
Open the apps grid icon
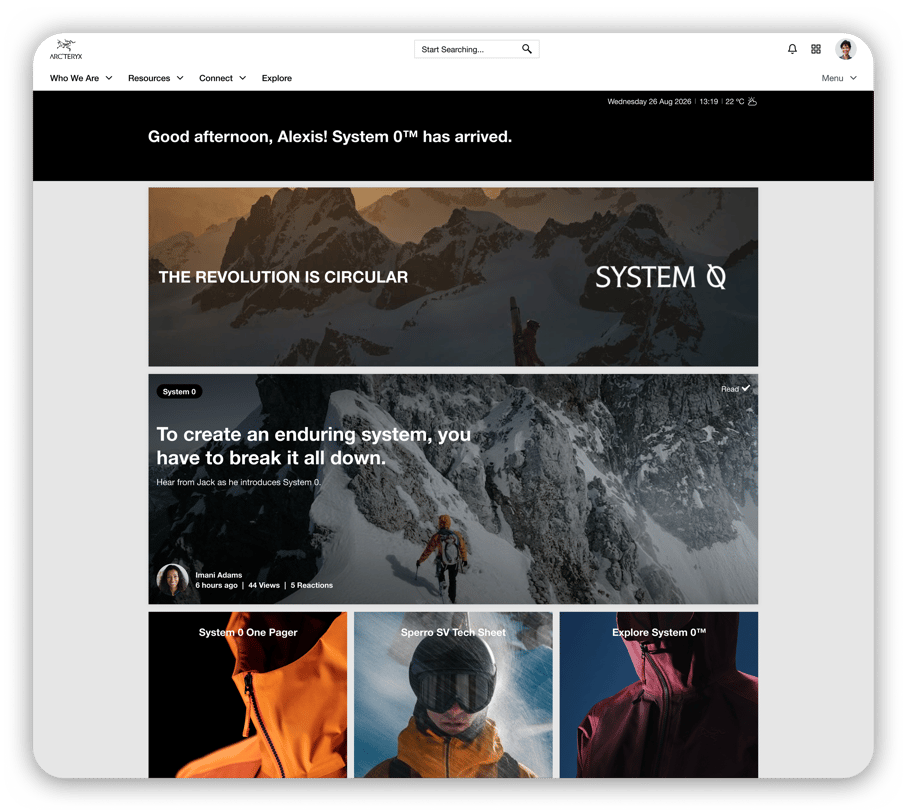(x=816, y=49)
